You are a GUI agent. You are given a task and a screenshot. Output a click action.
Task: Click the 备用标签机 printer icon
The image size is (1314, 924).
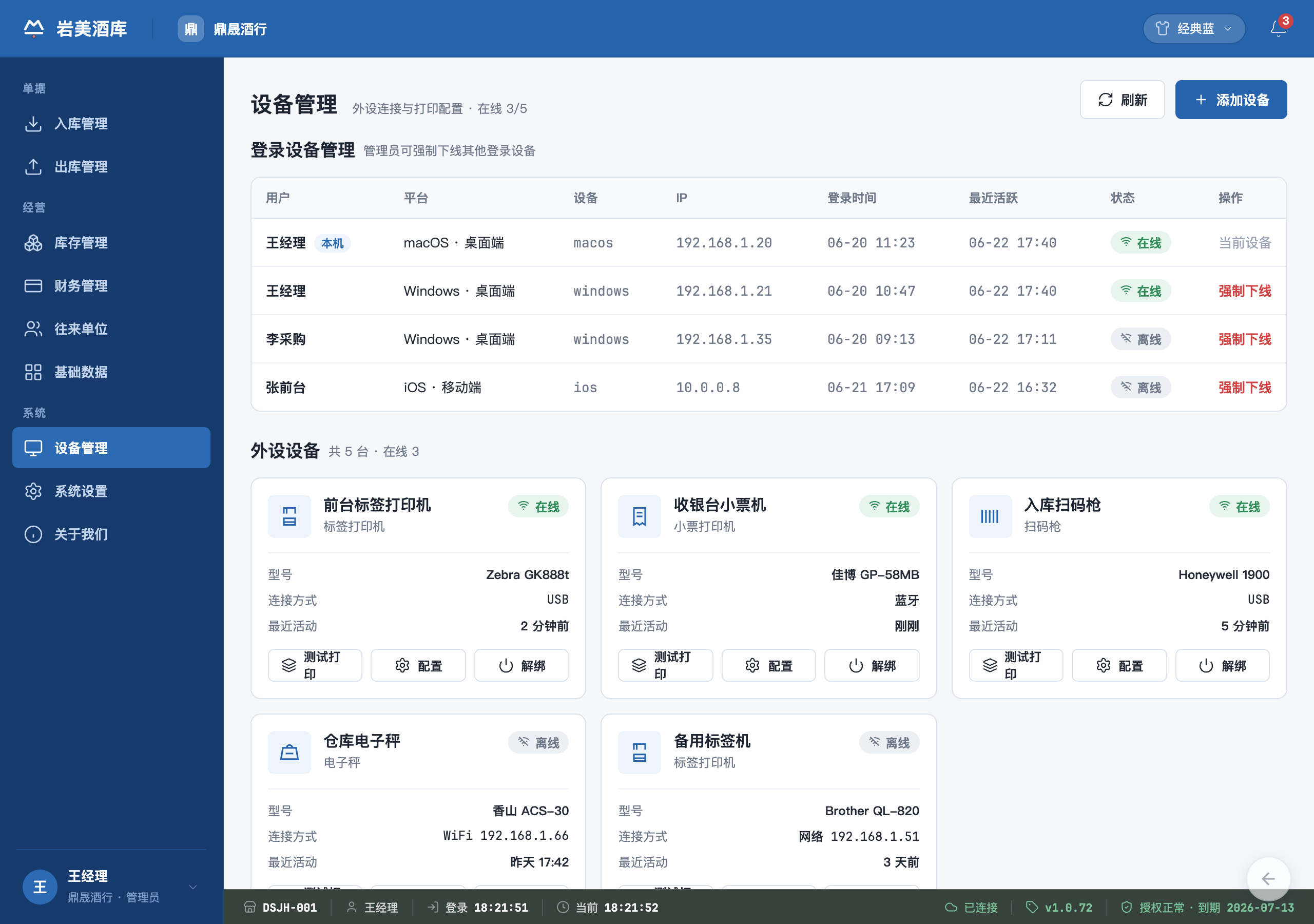click(639, 752)
